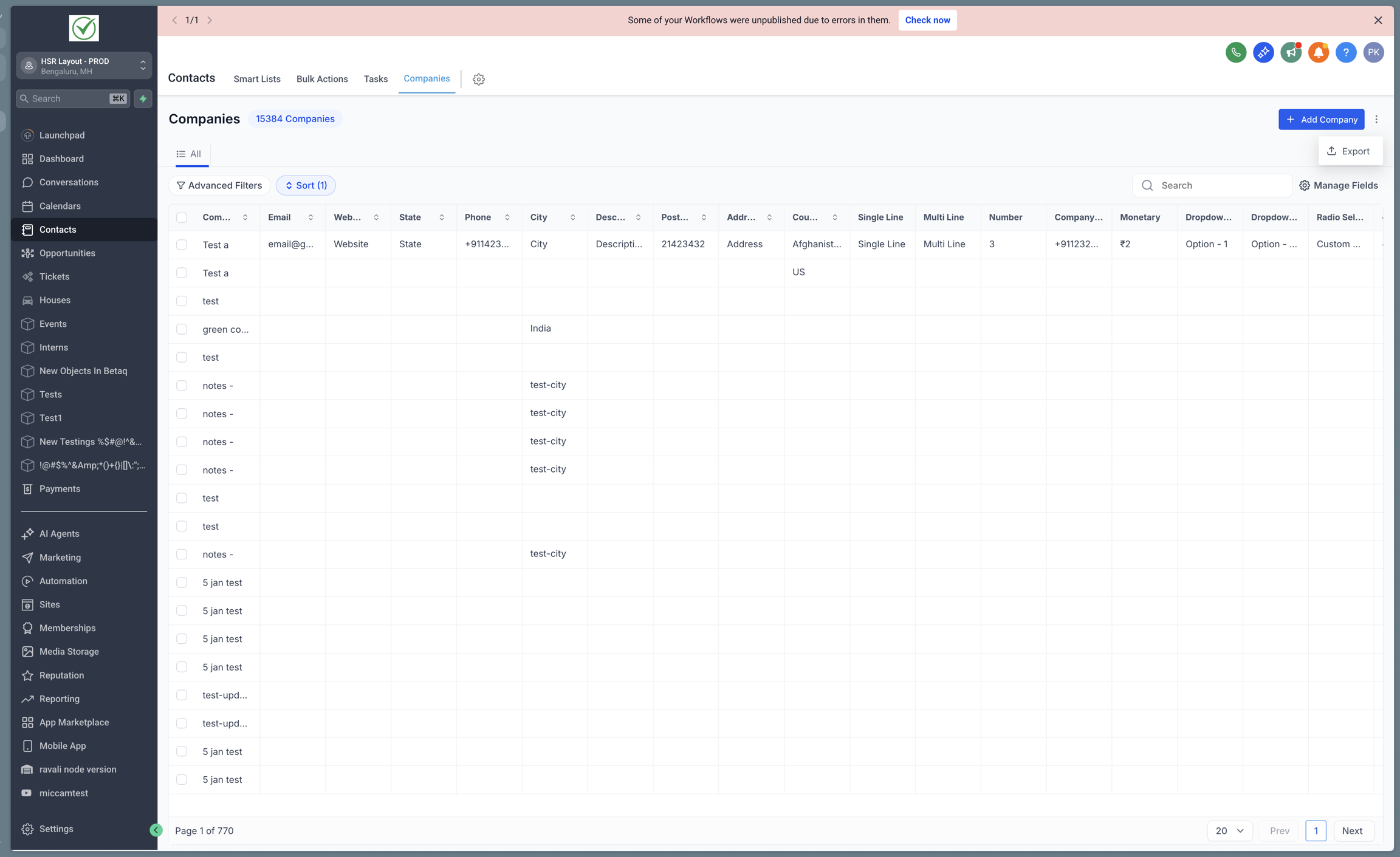Sort by City column header arrows
This screenshot has width=1400, height=857.
pos(572,217)
